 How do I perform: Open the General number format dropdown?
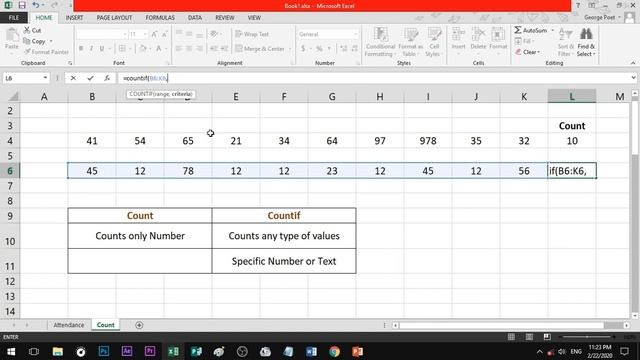click(356, 34)
